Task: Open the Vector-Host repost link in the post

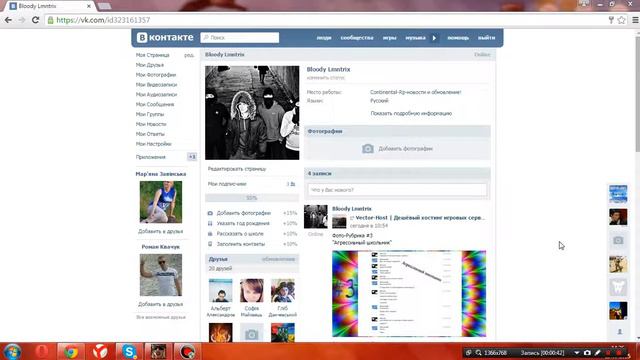Action: click(x=420, y=218)
